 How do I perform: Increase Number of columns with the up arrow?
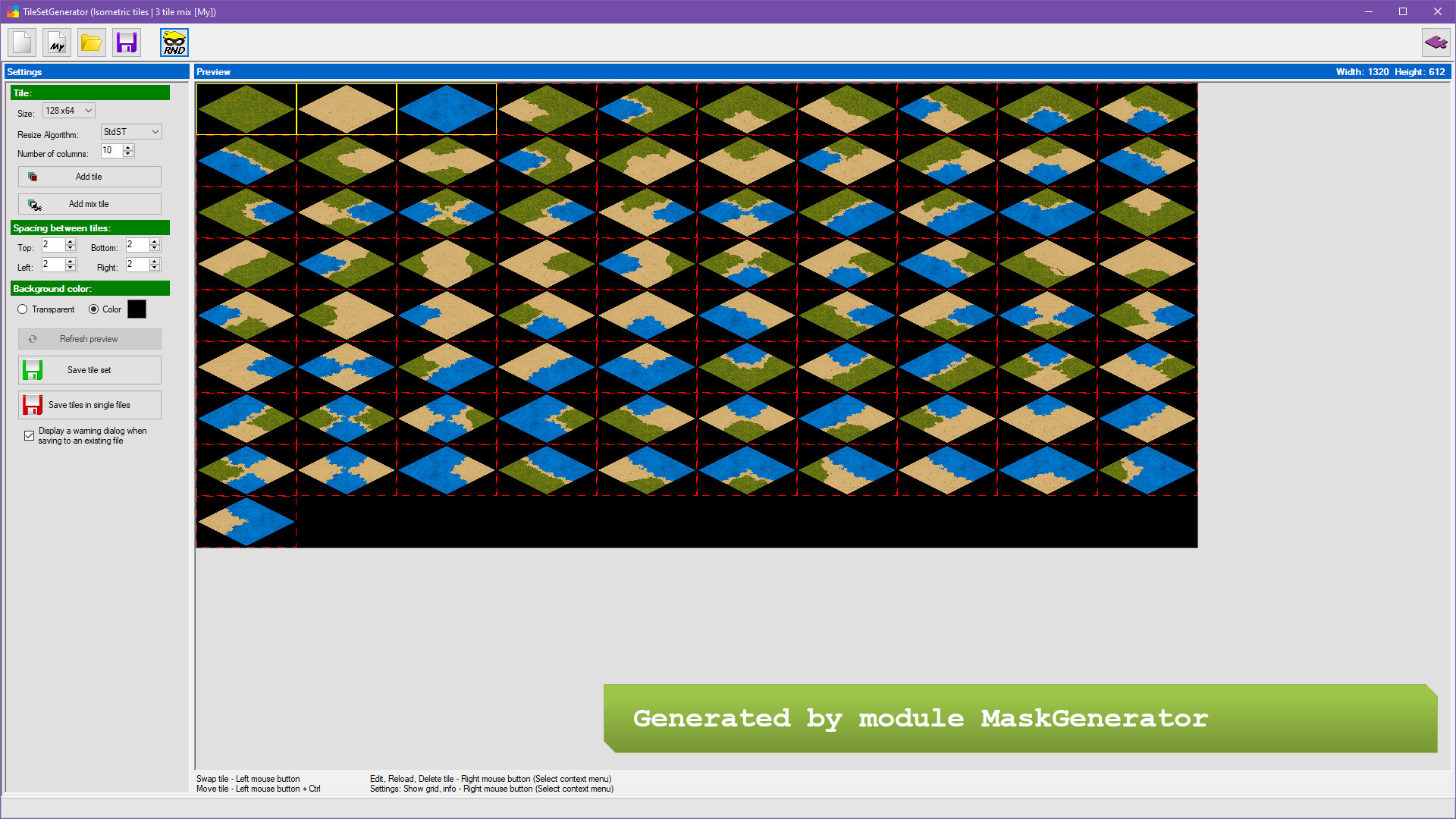[x=128, y=147]
